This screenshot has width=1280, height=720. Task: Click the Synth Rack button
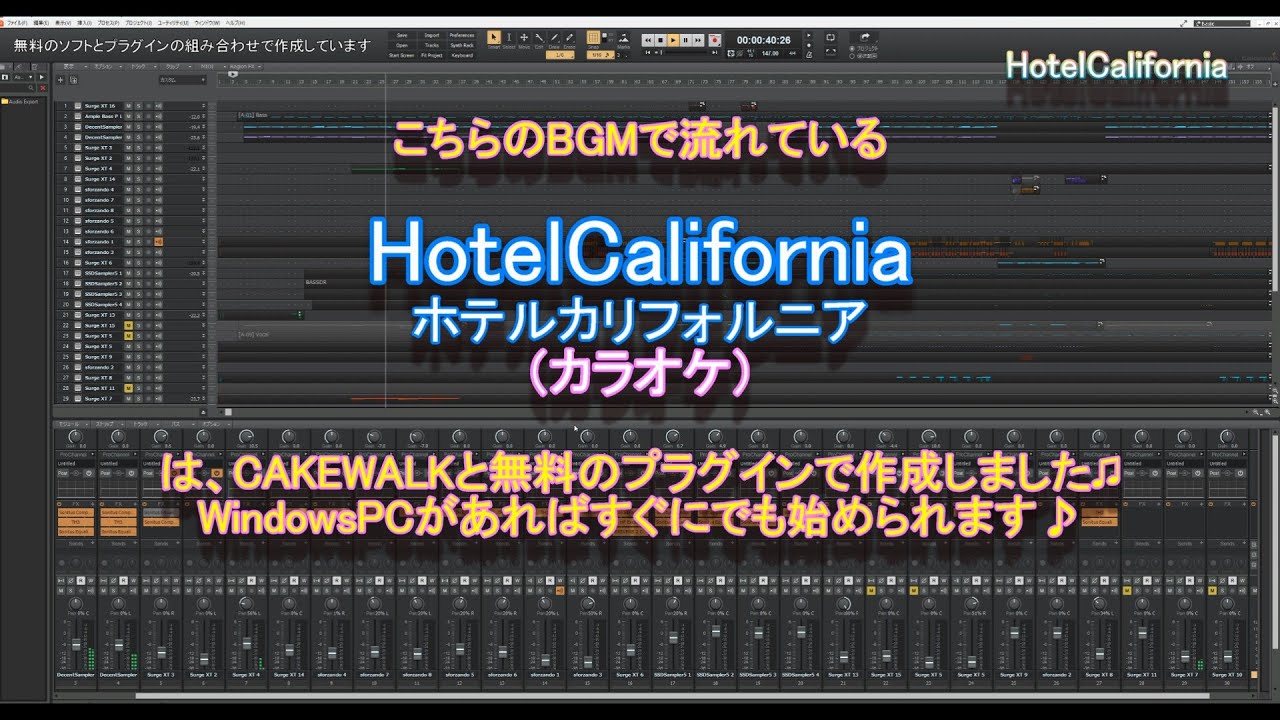pyautogui.click(x=462, y=45)
